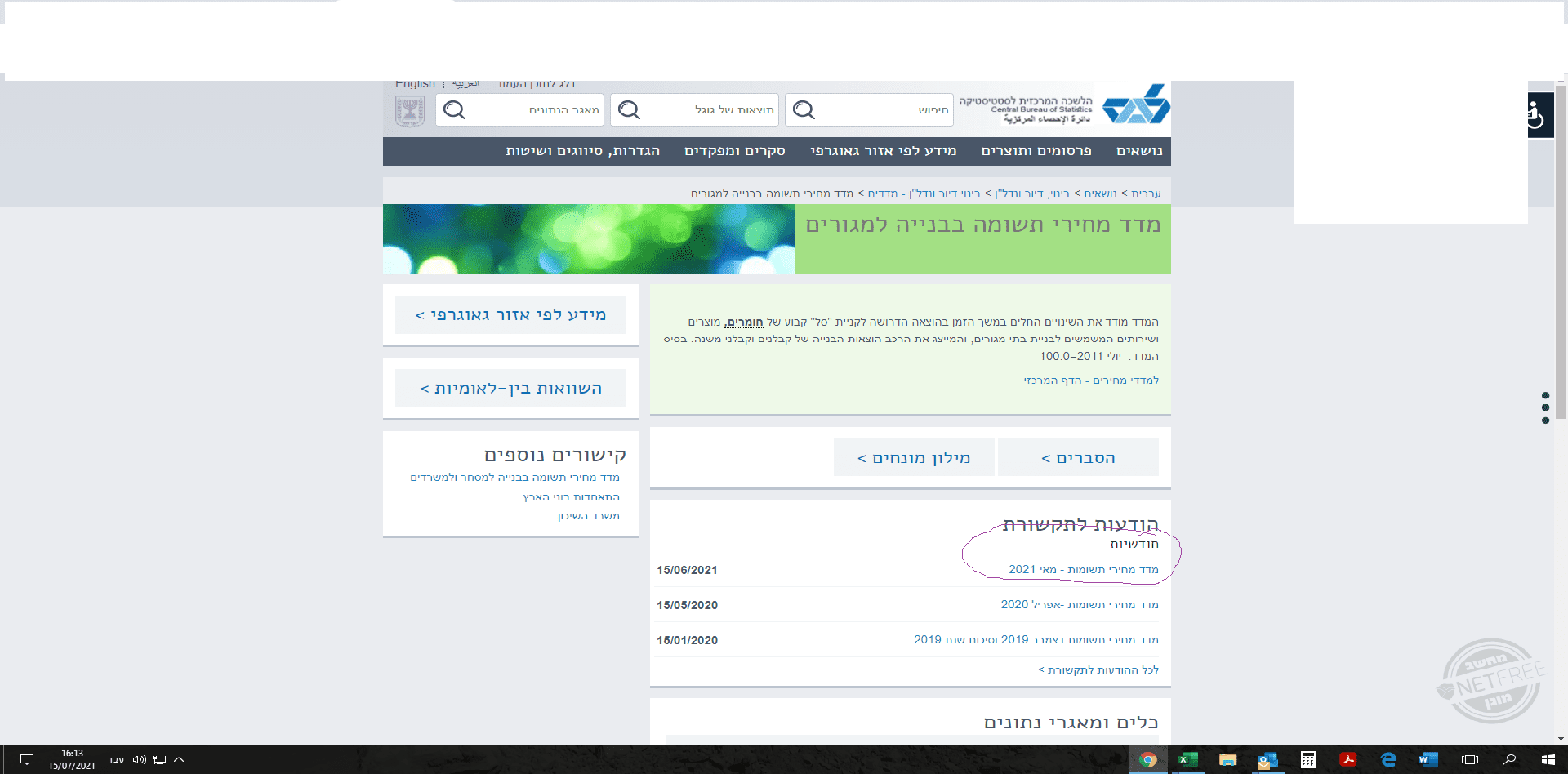
Task: Click the date 15/01/2020
Action: (687, 640)
